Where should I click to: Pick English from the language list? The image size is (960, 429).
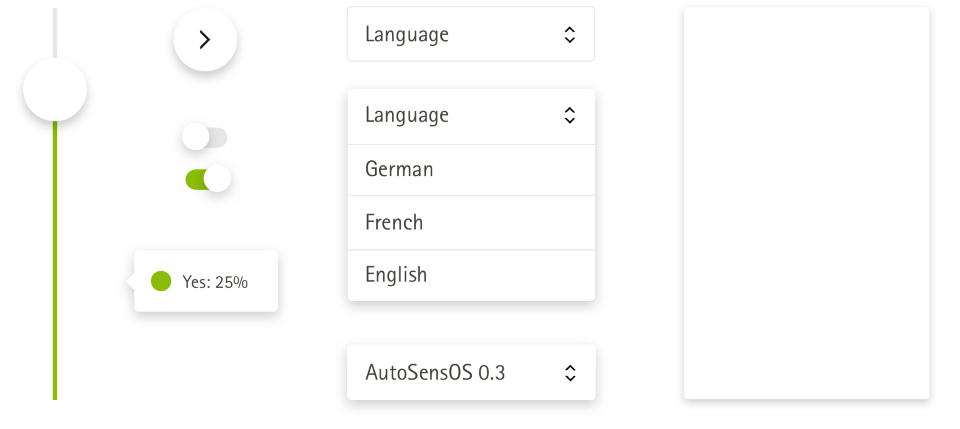[471, 275]
